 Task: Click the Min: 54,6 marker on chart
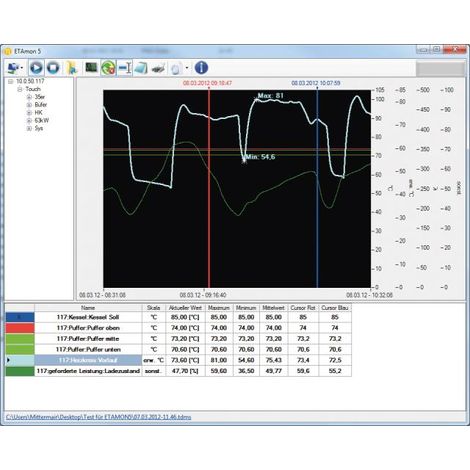260,157
